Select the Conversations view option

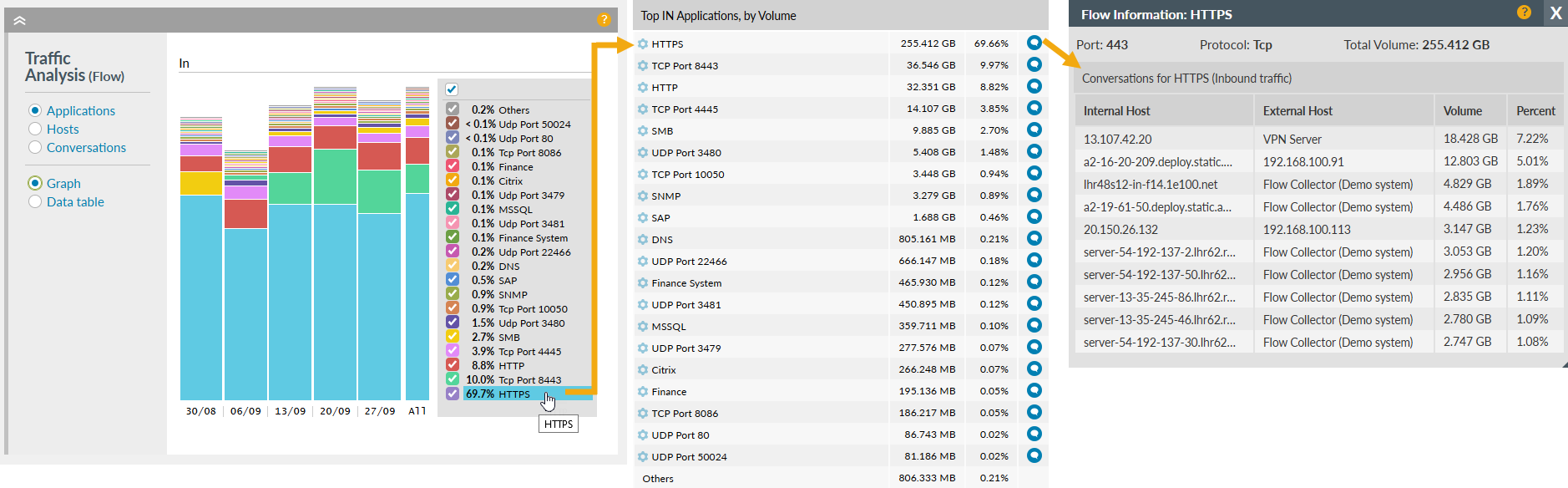[x=35, y=147]
